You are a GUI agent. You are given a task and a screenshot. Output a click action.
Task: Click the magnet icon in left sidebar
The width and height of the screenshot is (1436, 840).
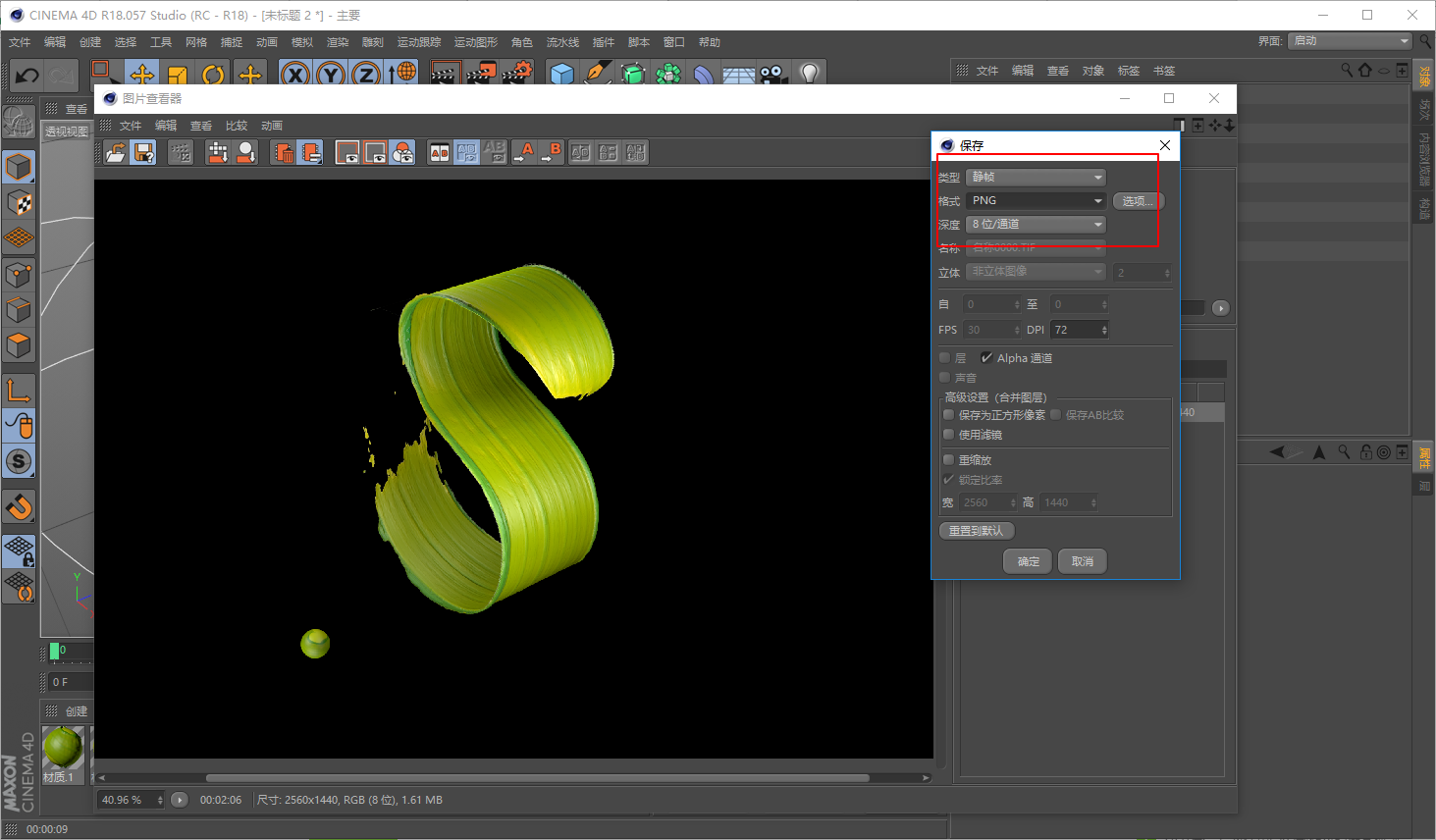pyautogui.click(x=19, y=507)
